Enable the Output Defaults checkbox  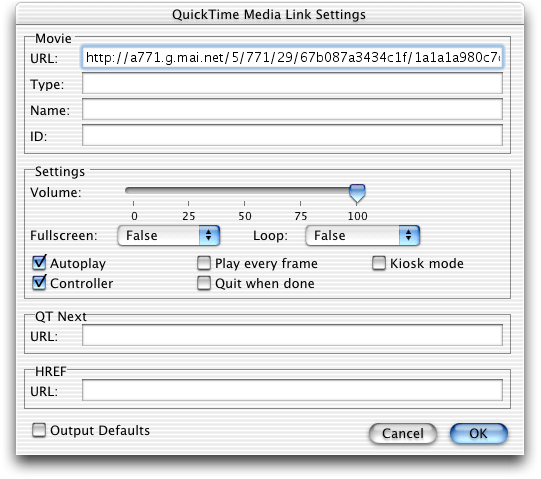[39, 430]
